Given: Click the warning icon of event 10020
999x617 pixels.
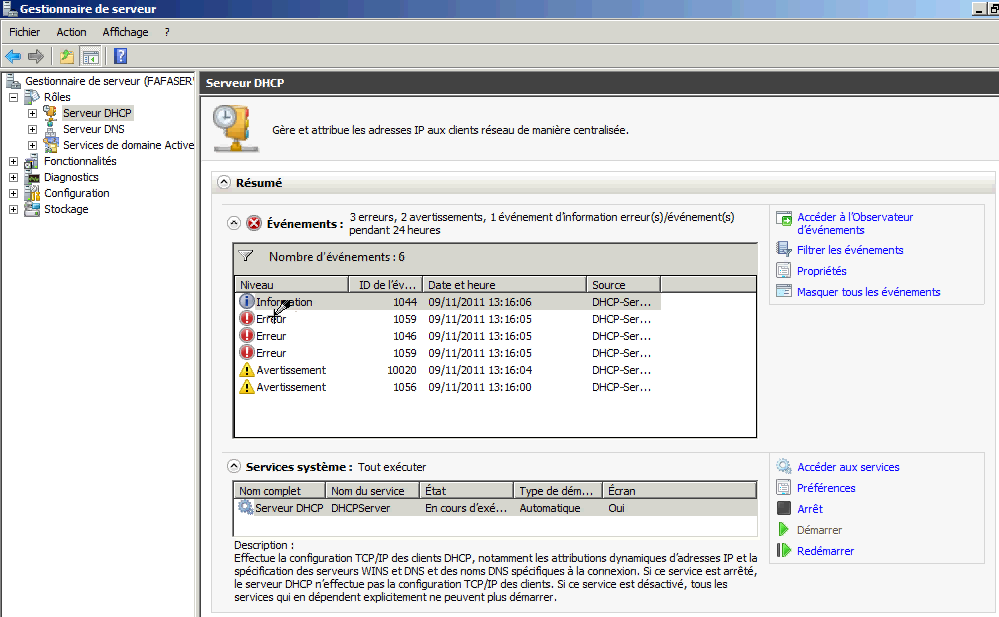Looking at the screenshot, I should (x=247, y=370).
